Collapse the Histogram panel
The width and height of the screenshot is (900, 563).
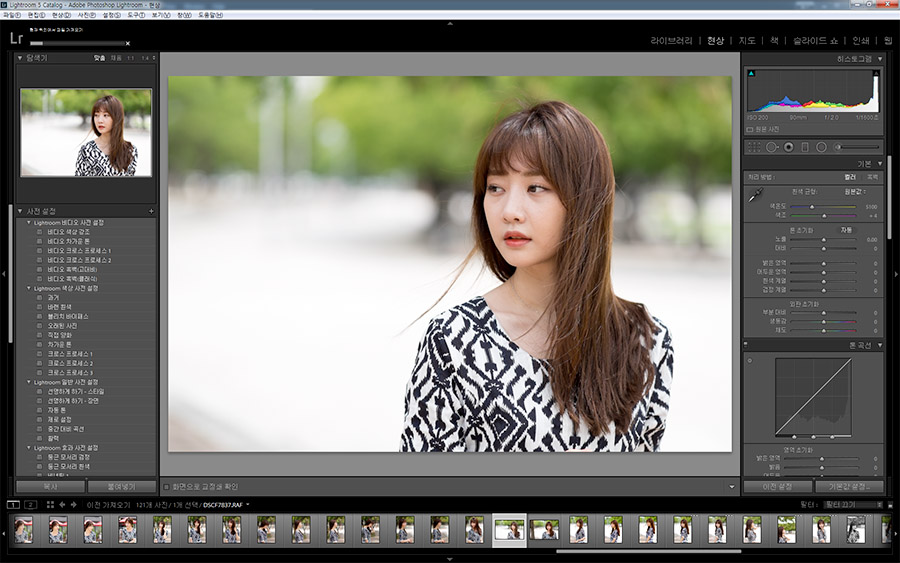880,59
